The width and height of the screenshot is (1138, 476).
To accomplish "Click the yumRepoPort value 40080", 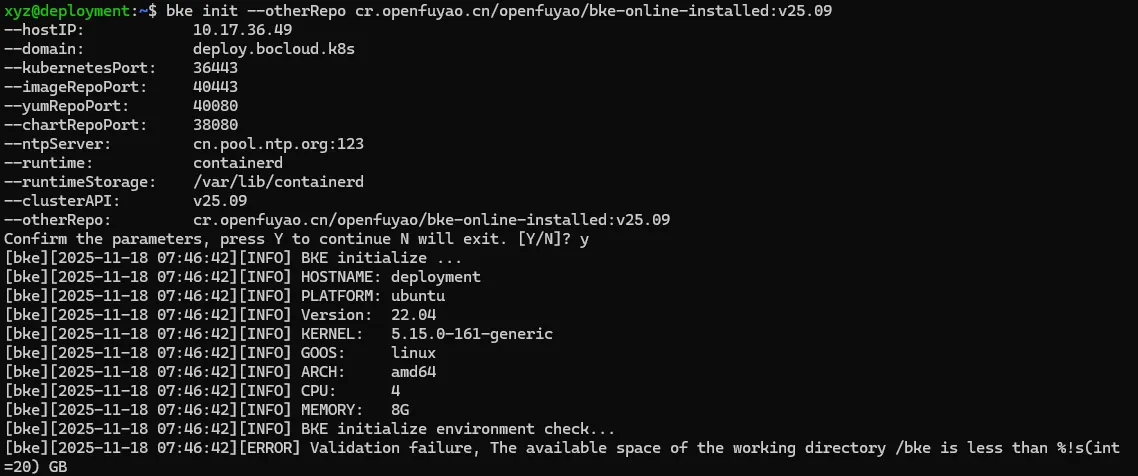I will coord(215,105).
